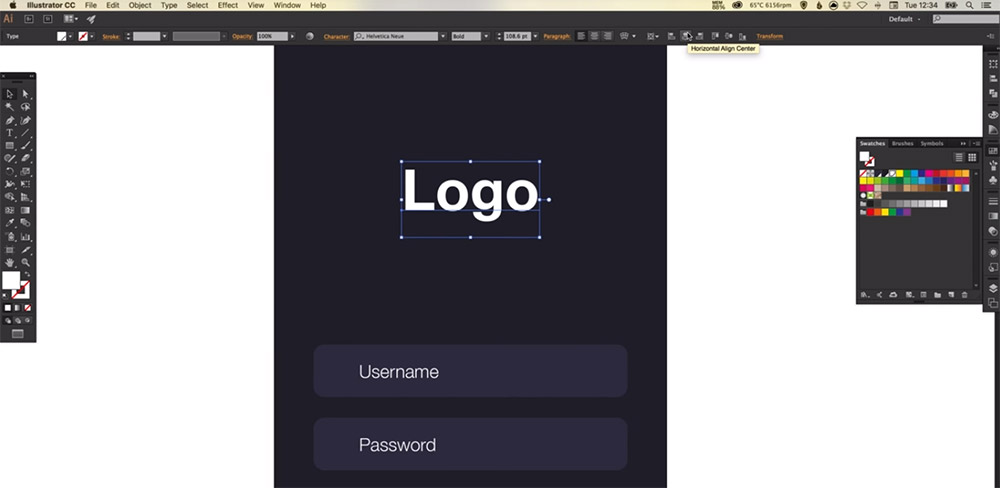Select the Eyedropper tool
Image resolution: width=1000 pixels, height=488 pixels.
pyautogui.click(x=10, y=223)
